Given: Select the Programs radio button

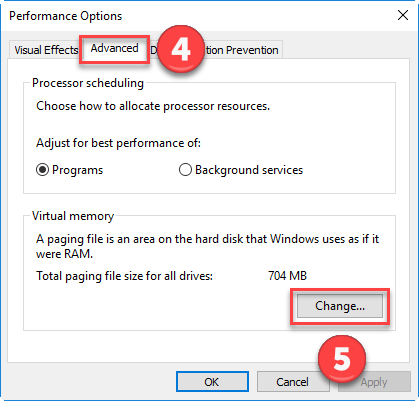Looking at the screenshot, I should coord(42,170).
